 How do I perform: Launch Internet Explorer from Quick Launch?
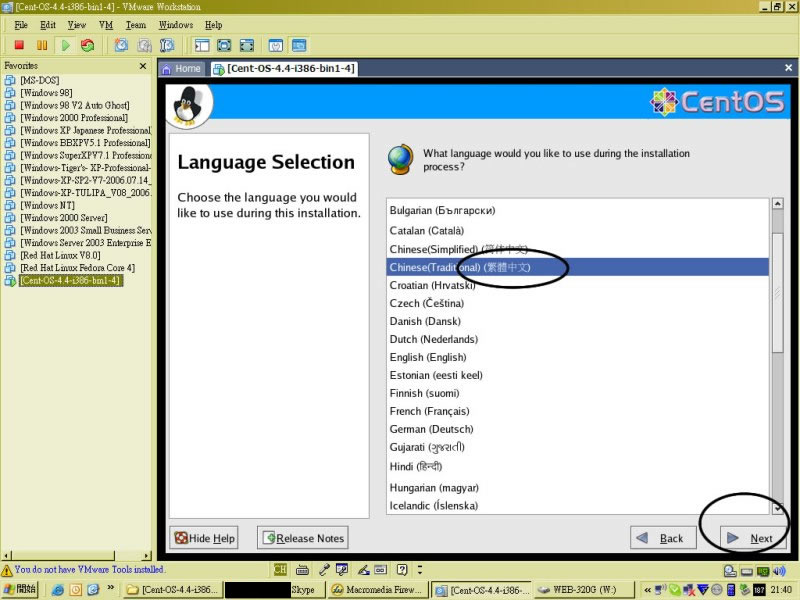click(58, 590)
